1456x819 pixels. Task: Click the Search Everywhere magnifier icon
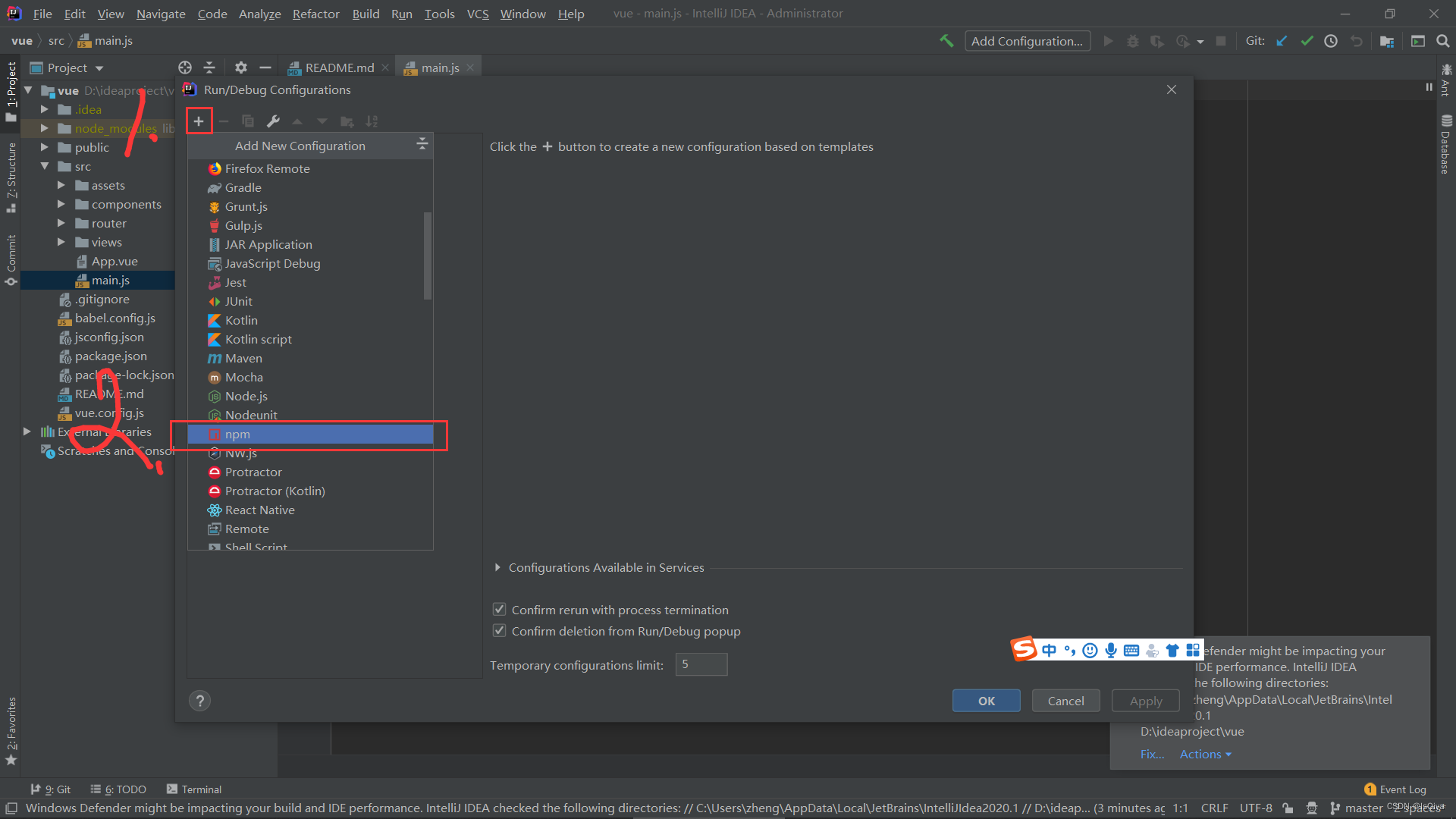[1443, 41]
